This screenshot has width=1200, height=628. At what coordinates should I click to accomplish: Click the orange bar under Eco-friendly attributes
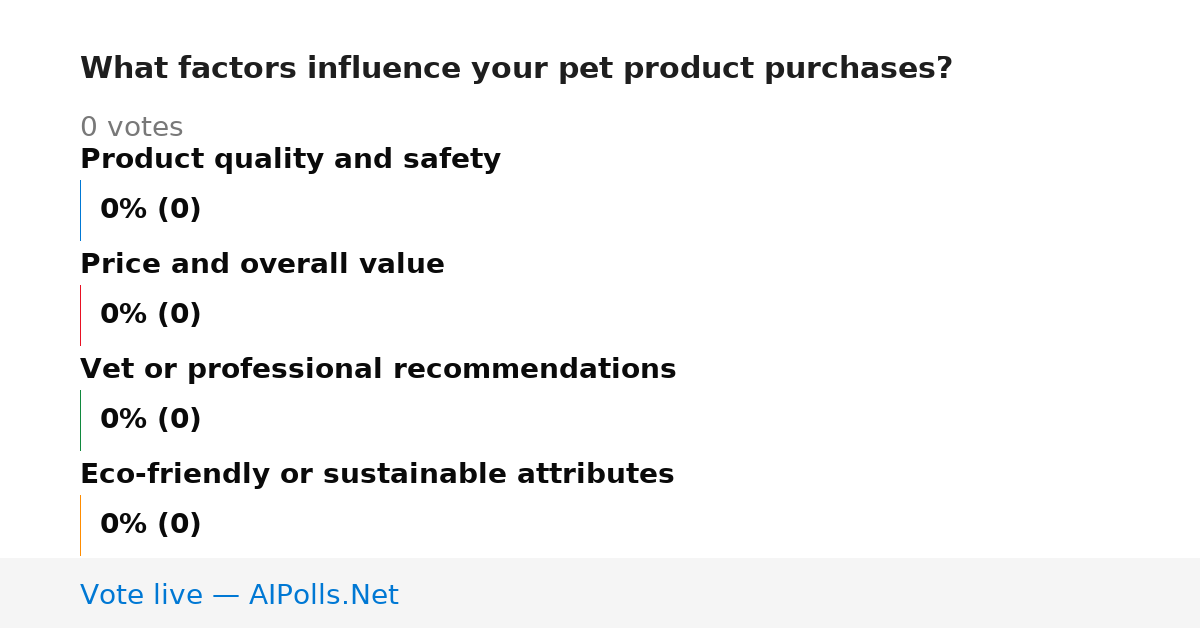coord(80,525)
